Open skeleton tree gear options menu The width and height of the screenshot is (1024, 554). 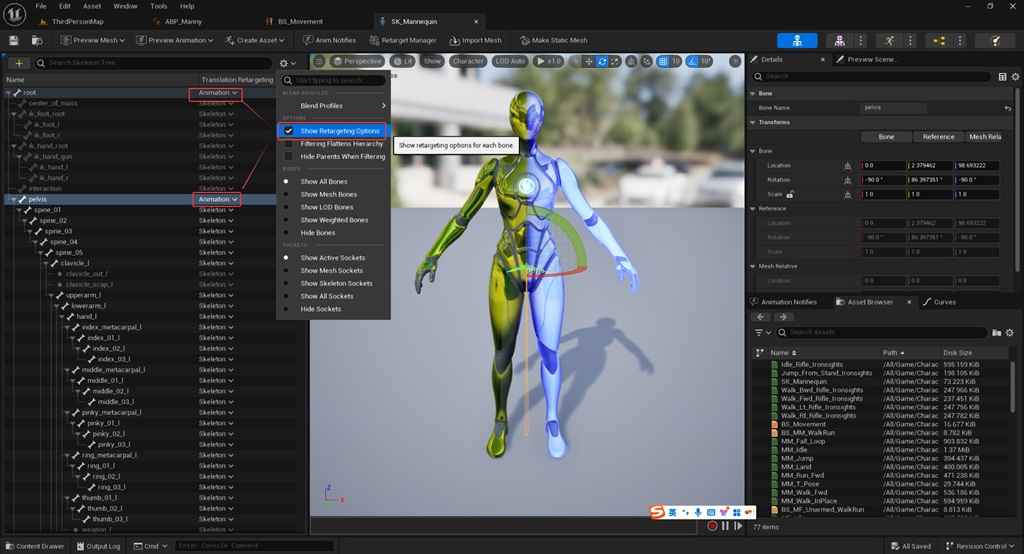point(287,63)
